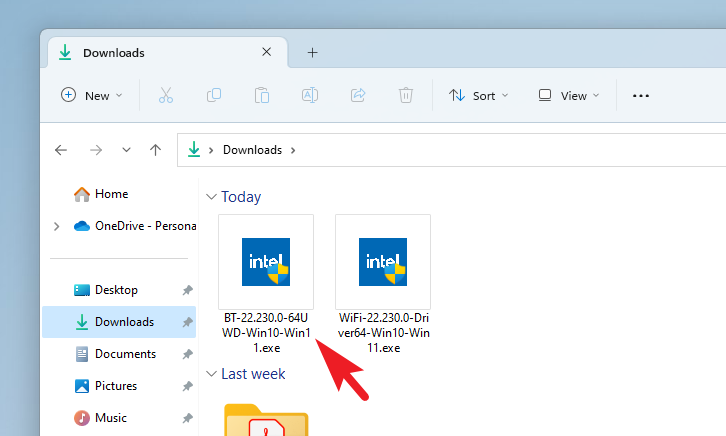Go back with the left arrow
This screenshot has width=726, height=436.
click(x=61, y=150)
